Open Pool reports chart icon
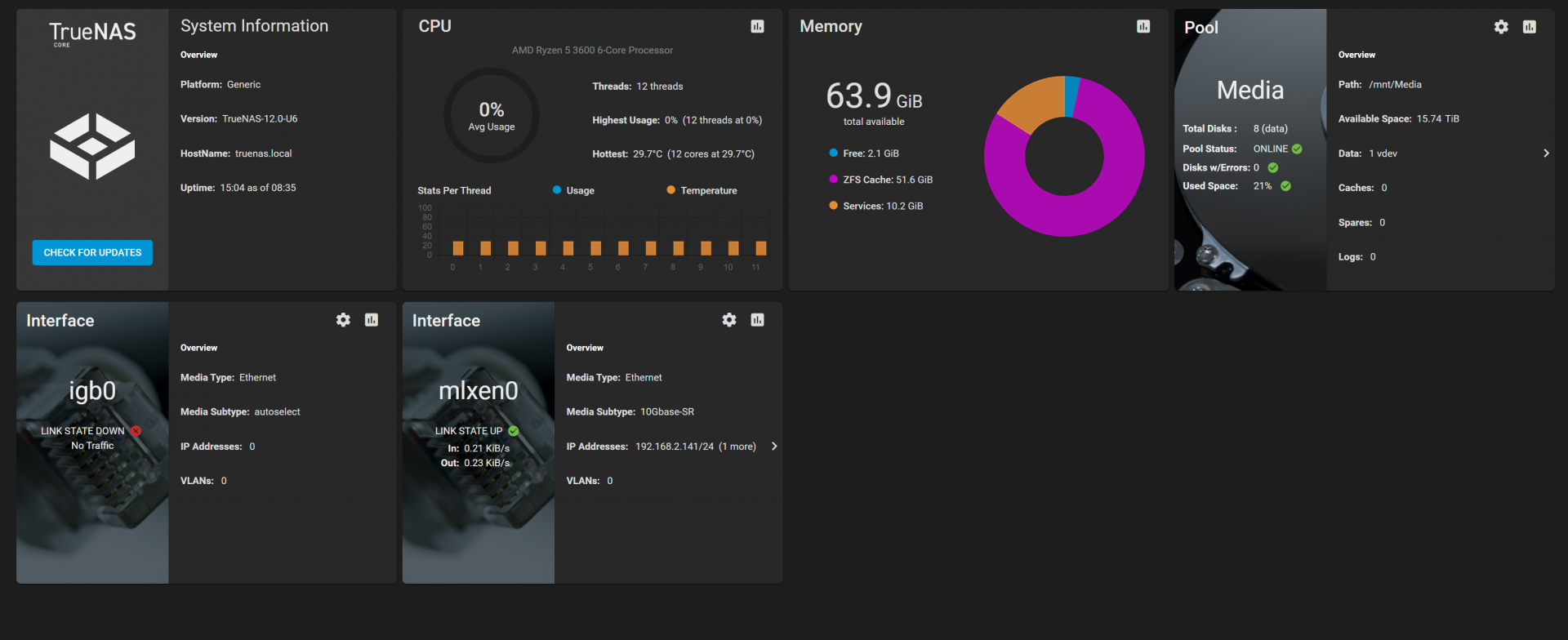This screenshot has width=1568, height=640. [1530, 27]
